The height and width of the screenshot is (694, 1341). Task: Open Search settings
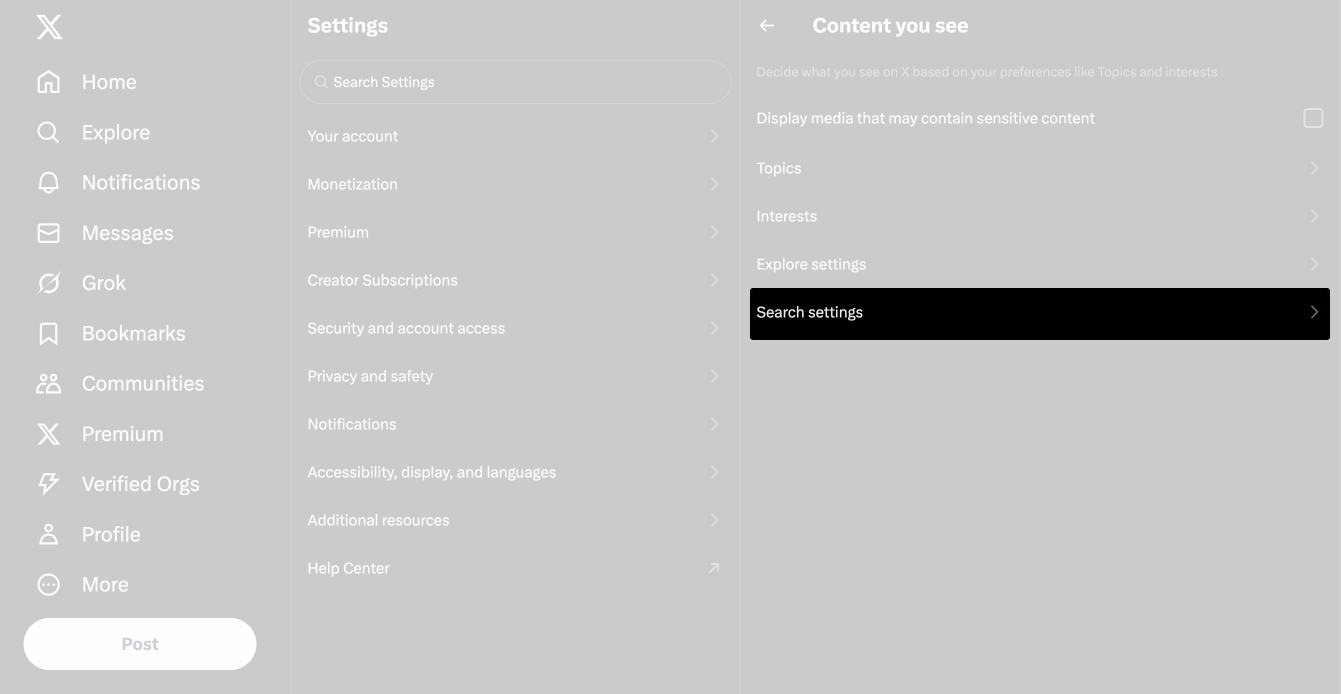[x=1040, y=312]
